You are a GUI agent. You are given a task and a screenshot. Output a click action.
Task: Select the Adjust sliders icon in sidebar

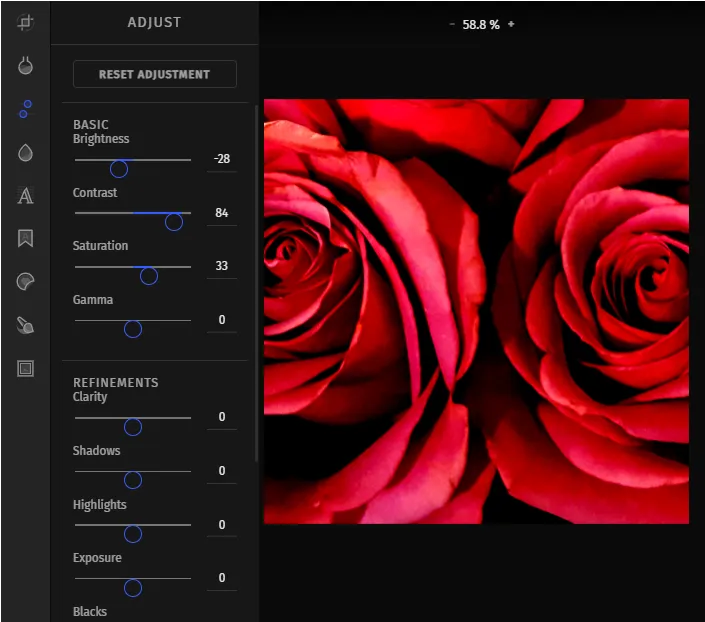[x=25, y=109]
